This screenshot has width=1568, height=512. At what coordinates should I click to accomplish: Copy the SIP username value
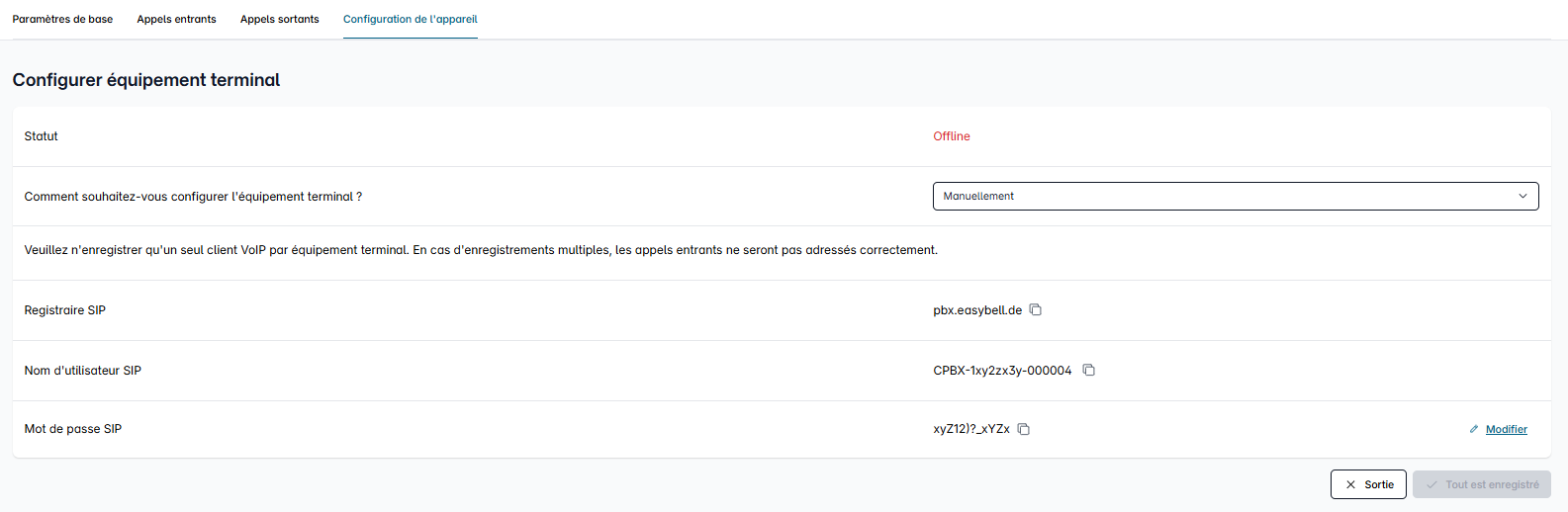tap(1088, 370)
